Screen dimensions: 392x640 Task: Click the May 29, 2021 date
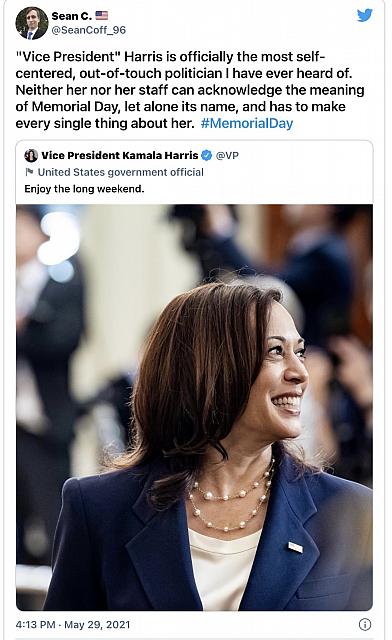click(97, 624)
